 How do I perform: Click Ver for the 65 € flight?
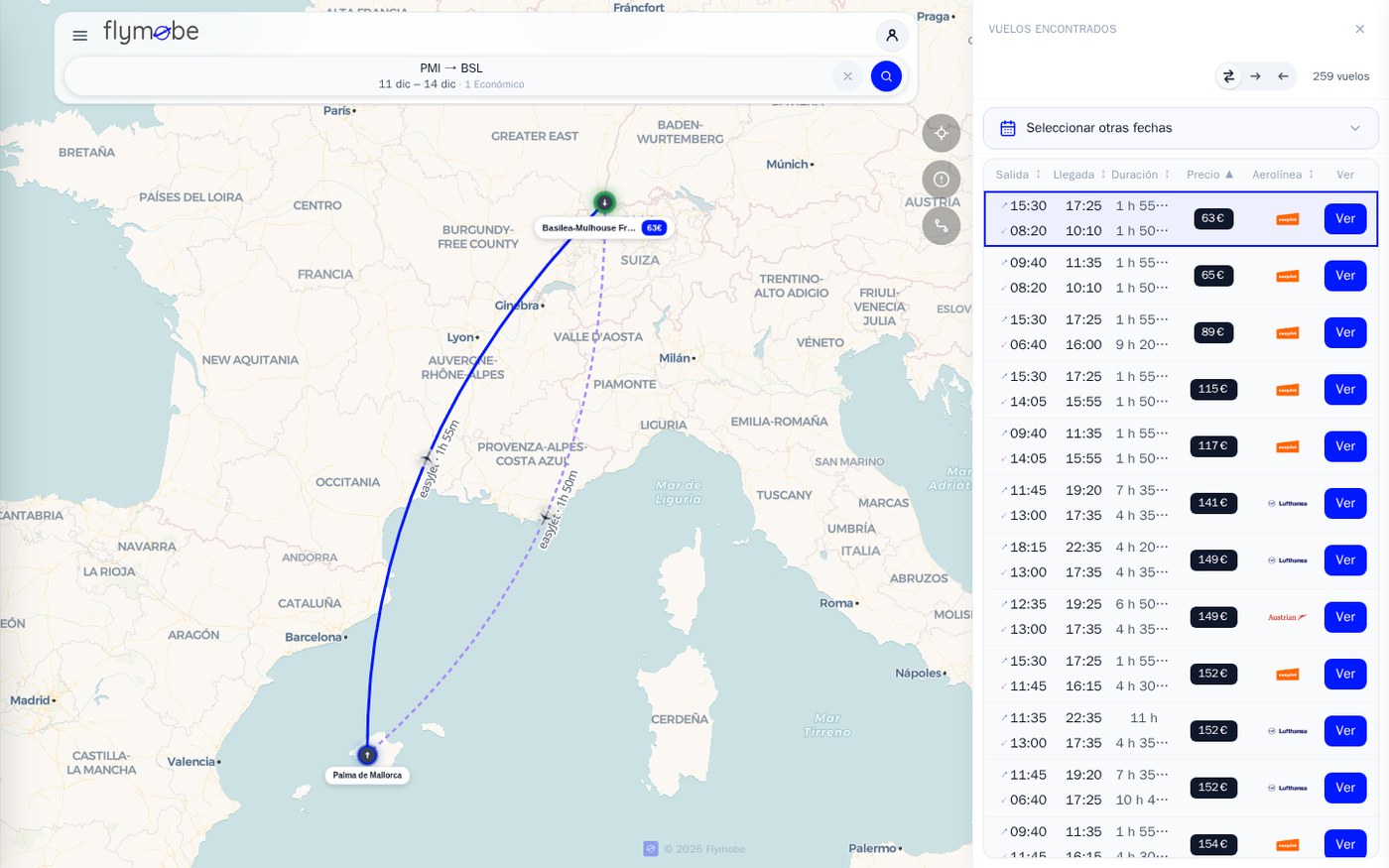[x=1345, y=276]
